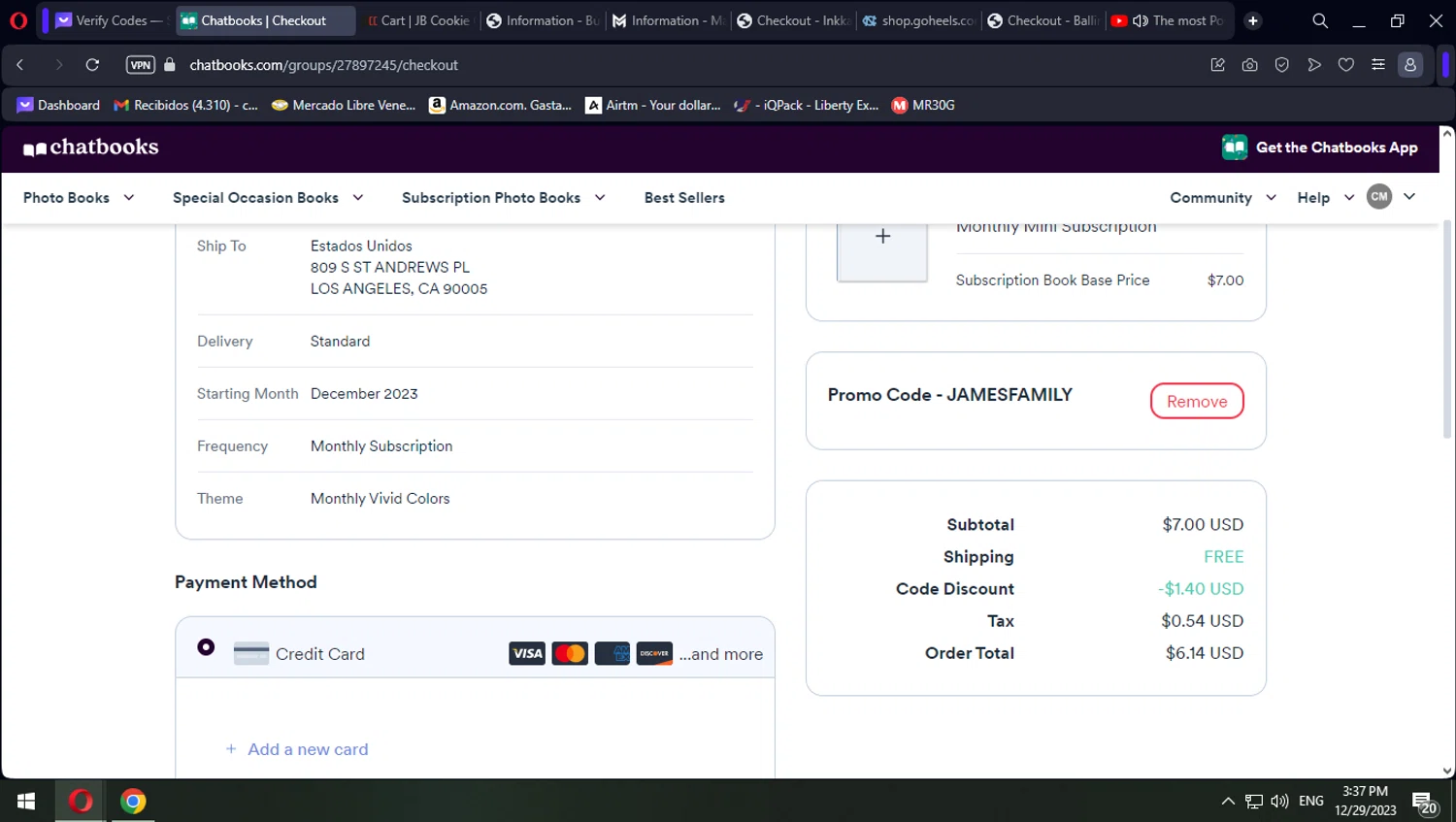The height and width of the screenshot is (822, 1456).
Task: Click the shield ad-blocker icon
Action: pos(1282,65)
